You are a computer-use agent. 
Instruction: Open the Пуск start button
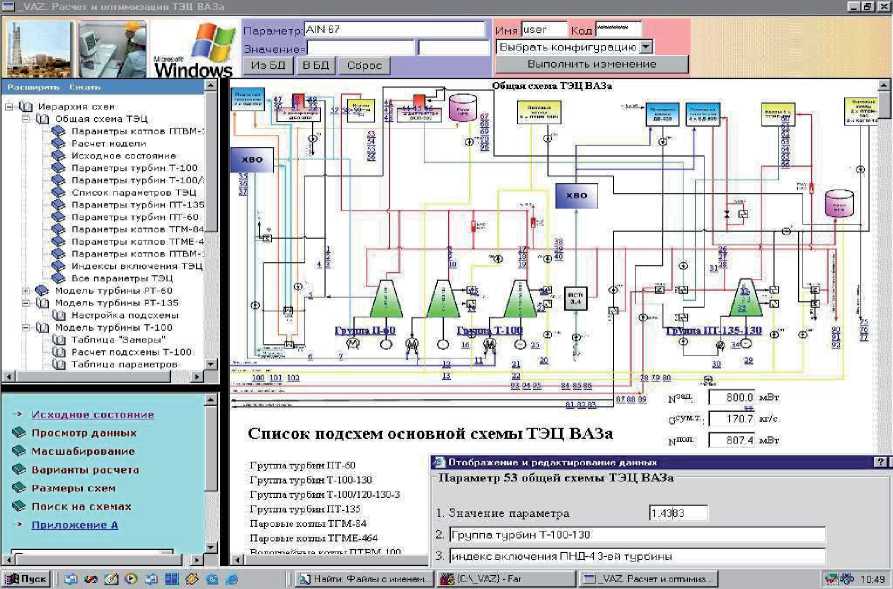click(27, 579)
